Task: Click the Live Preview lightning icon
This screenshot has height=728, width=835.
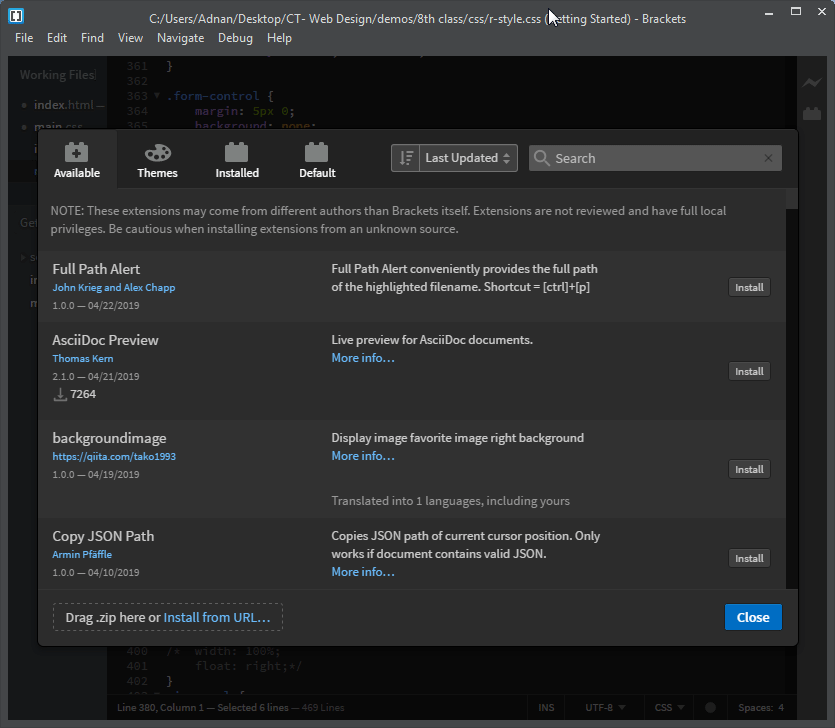Action: click(x=812, y=83)
